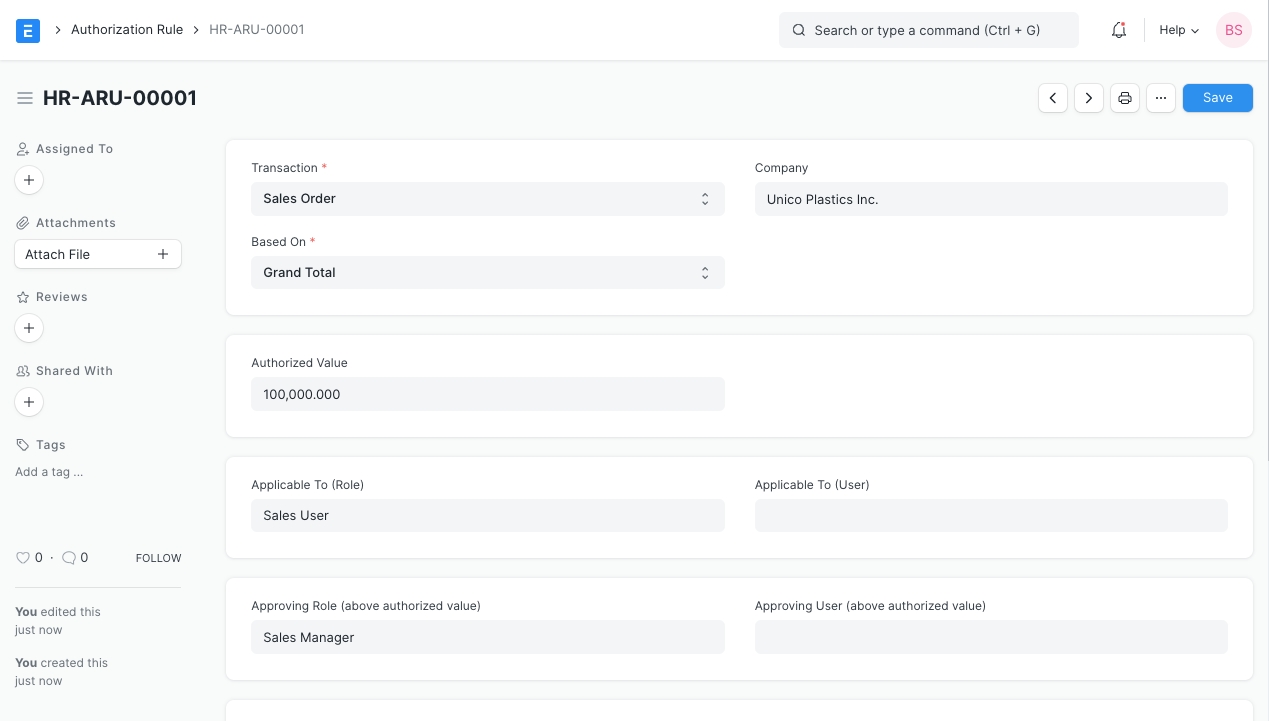The height and width of the screenshot is (721, 1269).
Task: Click the Attach File button
Action: (x=97, y=254)
